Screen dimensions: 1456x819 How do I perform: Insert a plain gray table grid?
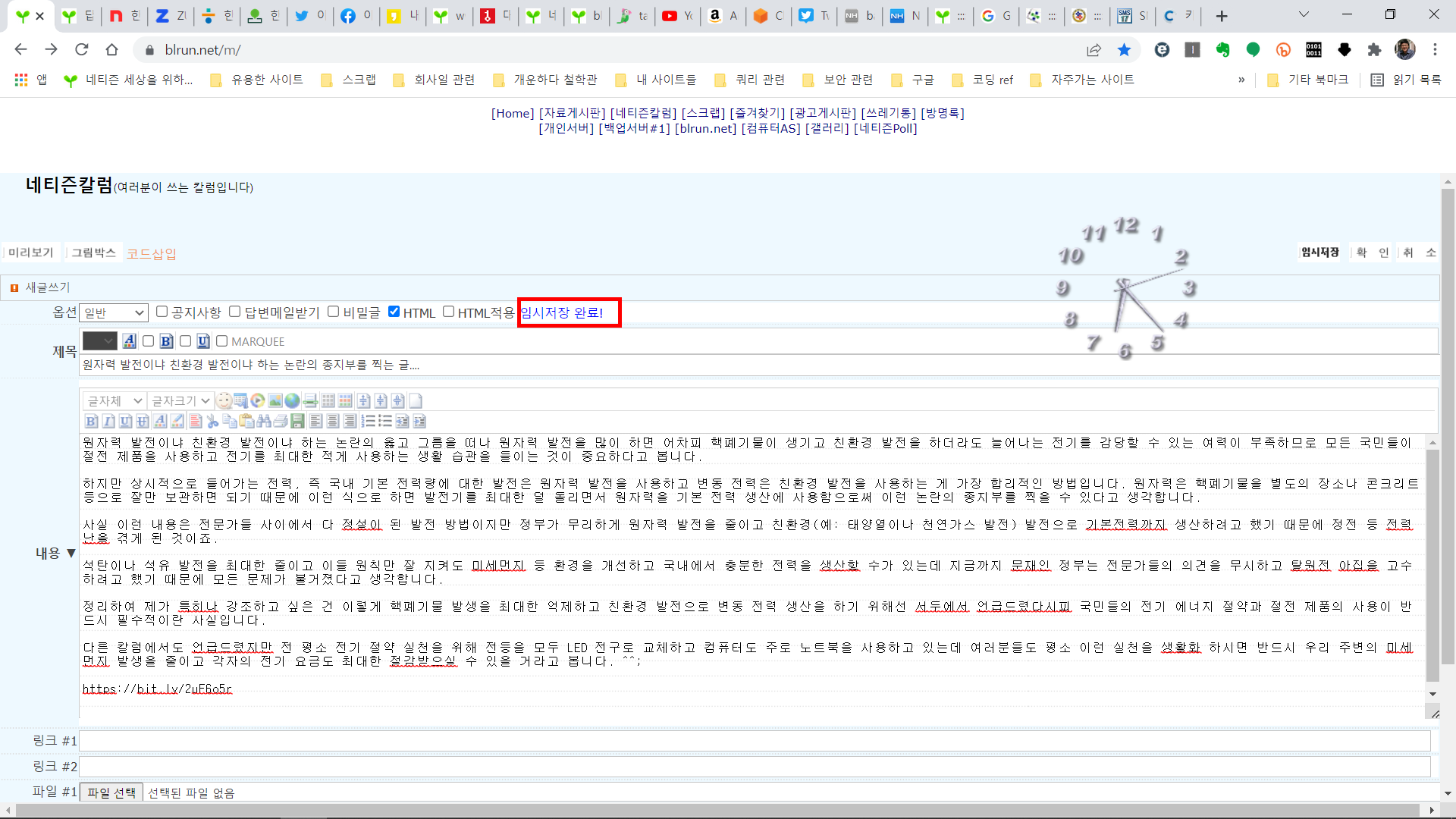(x=328, y=400)
